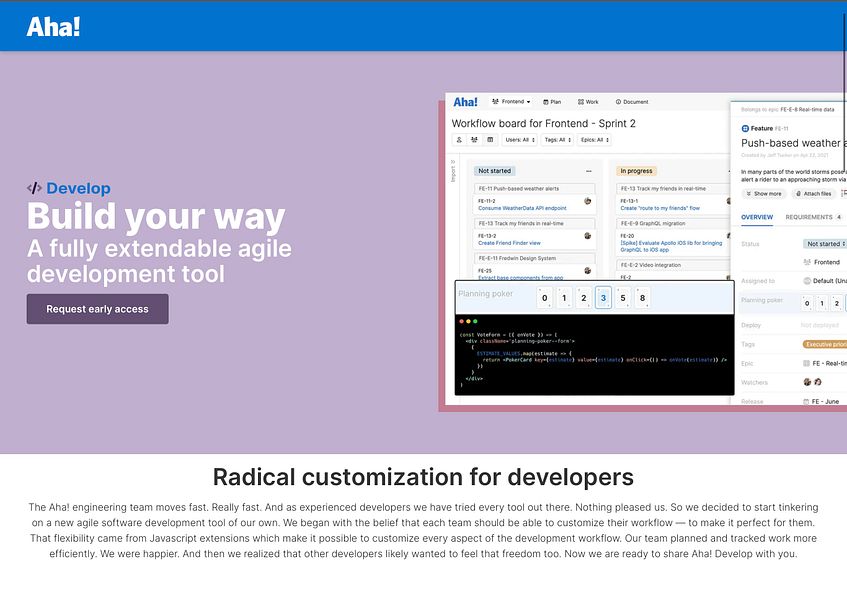Open the Plan menu in embedded nav
The width and height of the screenshot is (847, 600).
tap(552, 102)
